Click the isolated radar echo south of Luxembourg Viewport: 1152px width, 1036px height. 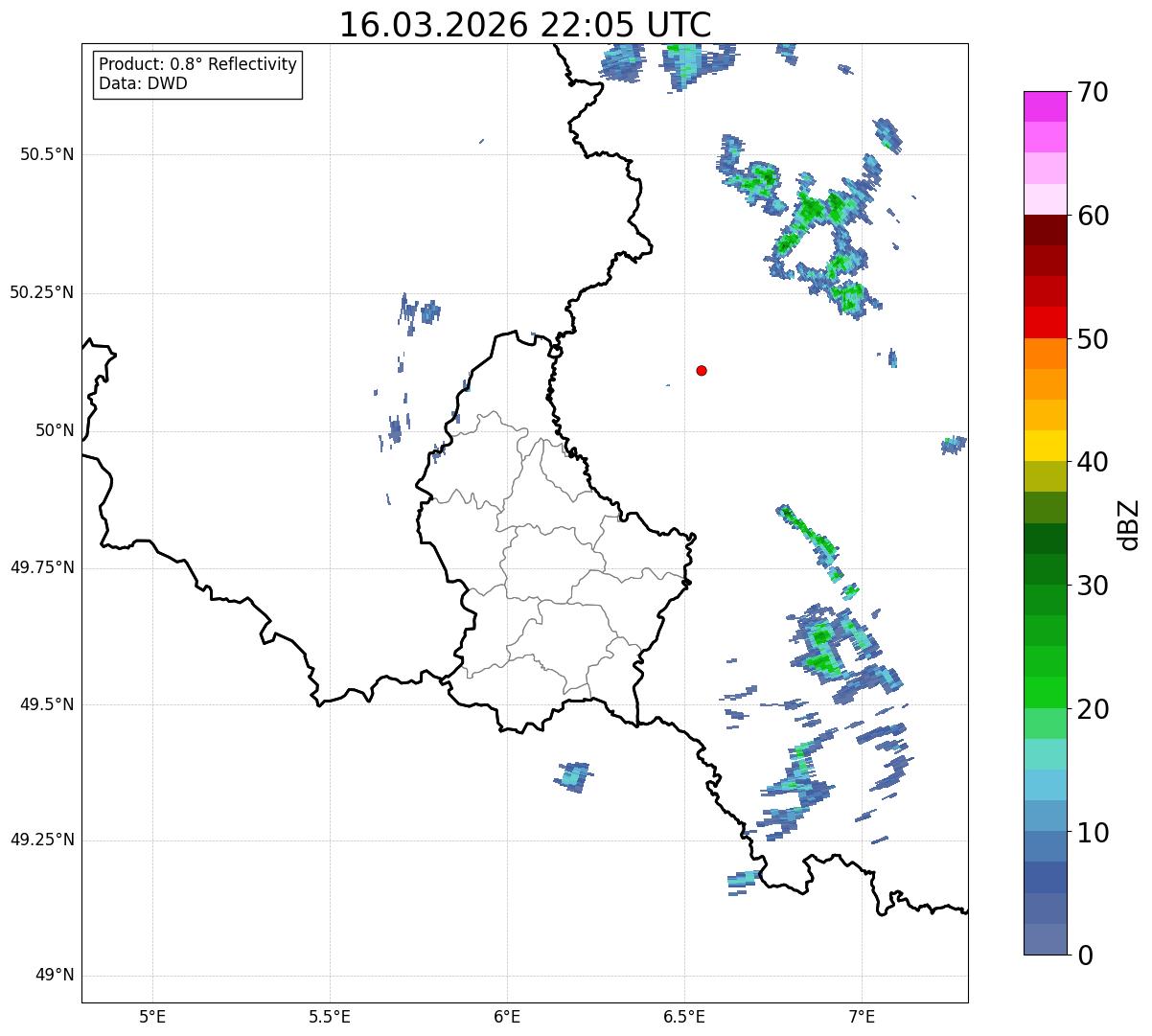(573, 775)
